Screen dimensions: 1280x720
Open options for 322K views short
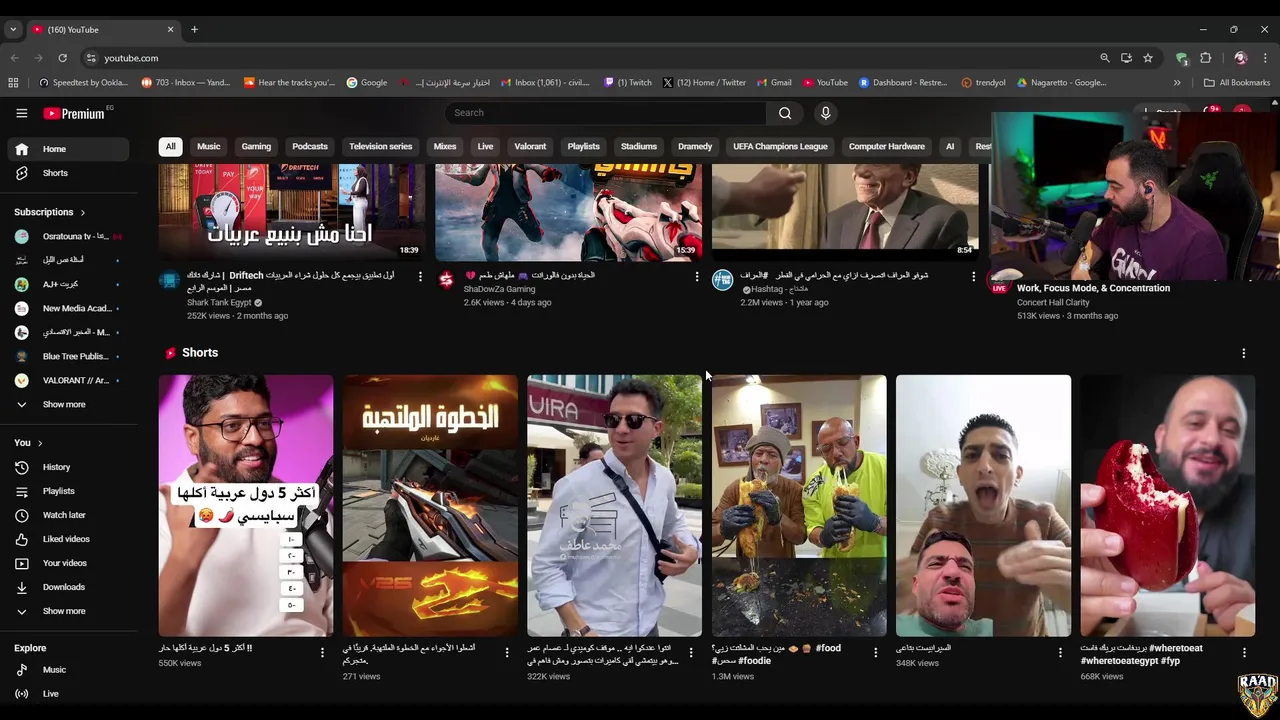691,652
